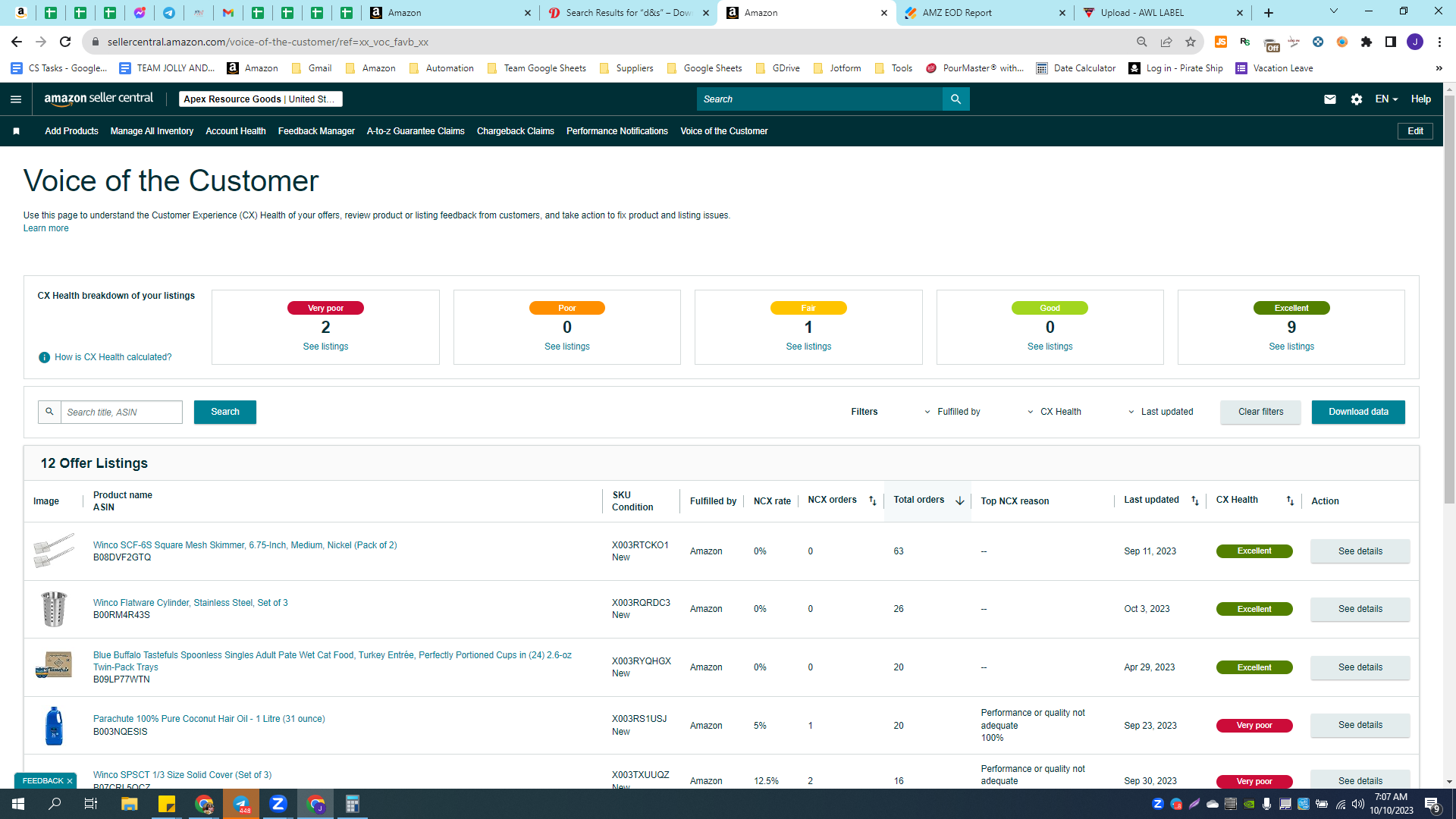The height and width of the screenshot is (819, 1456).
Task: See details for Winco Flatware Cylinder
Action: click(x=1360, y=609)
